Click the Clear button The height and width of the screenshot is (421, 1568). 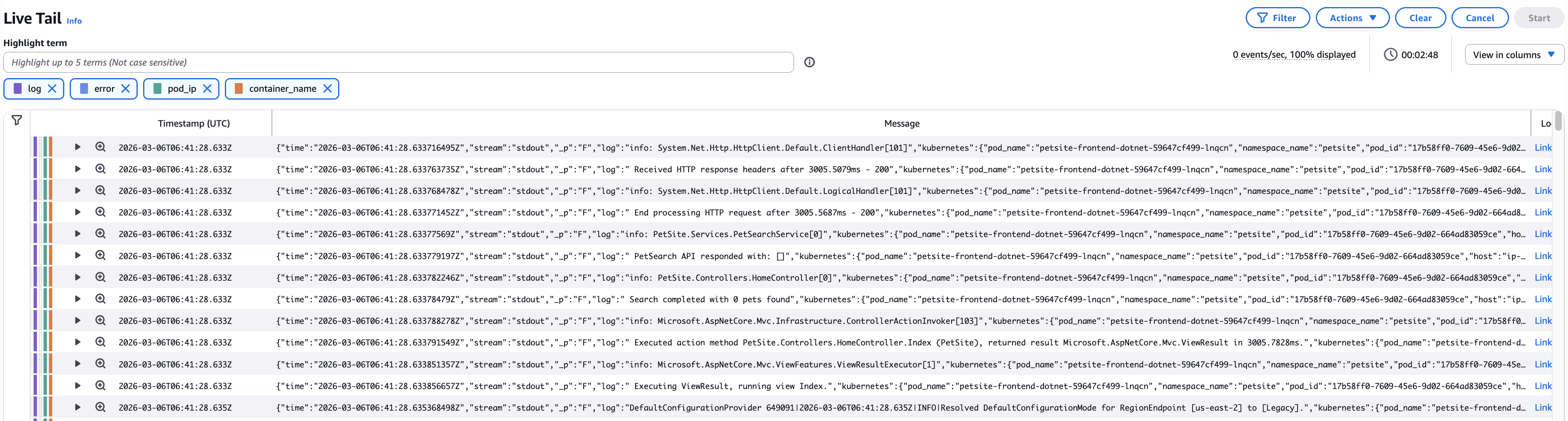(1420, 18)
